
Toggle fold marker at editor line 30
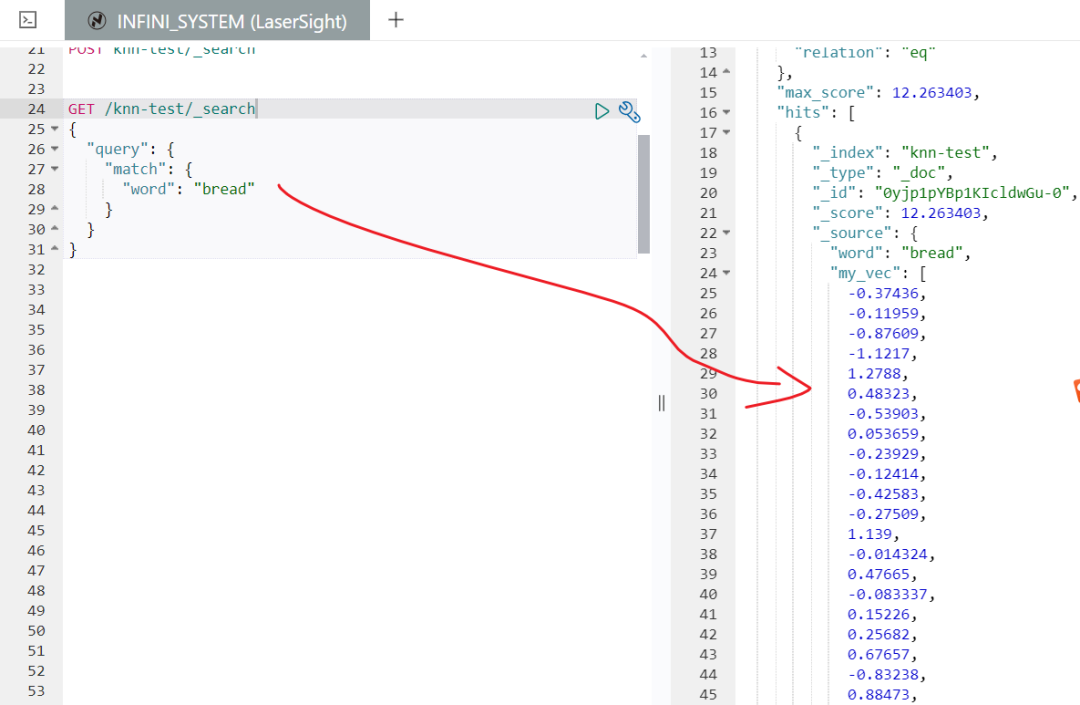tap(54, 229)
